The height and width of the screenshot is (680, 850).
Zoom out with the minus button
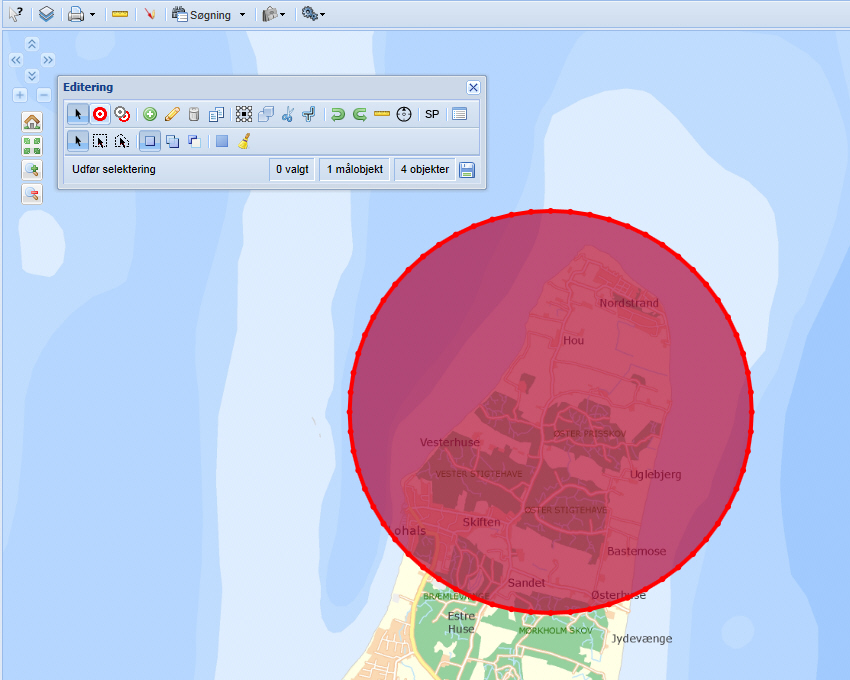tap(44, 95)
